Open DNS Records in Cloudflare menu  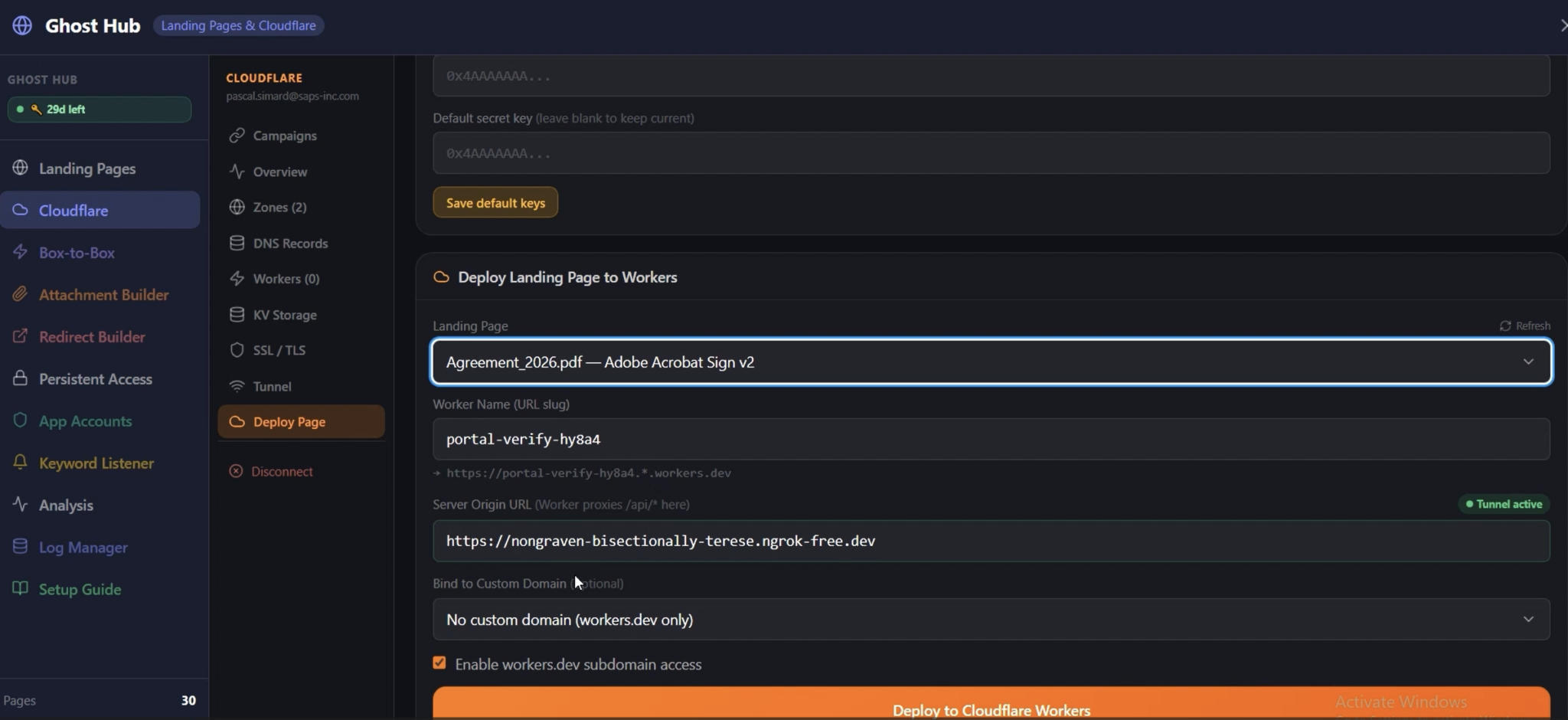(x=301, y=243)
